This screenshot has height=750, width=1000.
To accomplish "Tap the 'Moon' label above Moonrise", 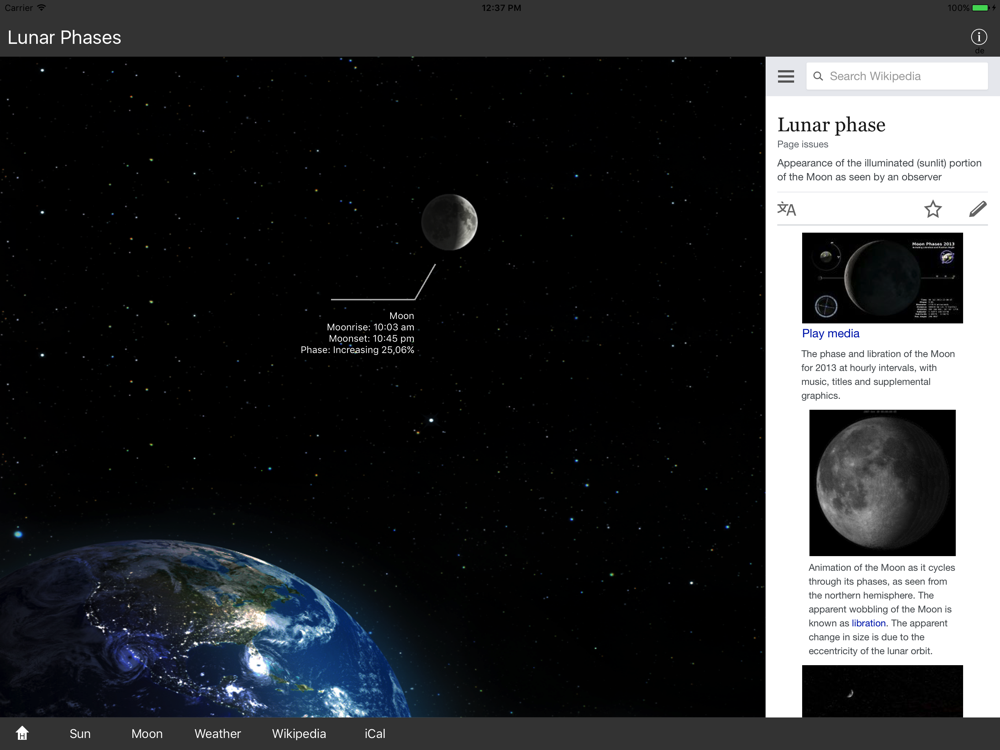I will pos(402,316).
